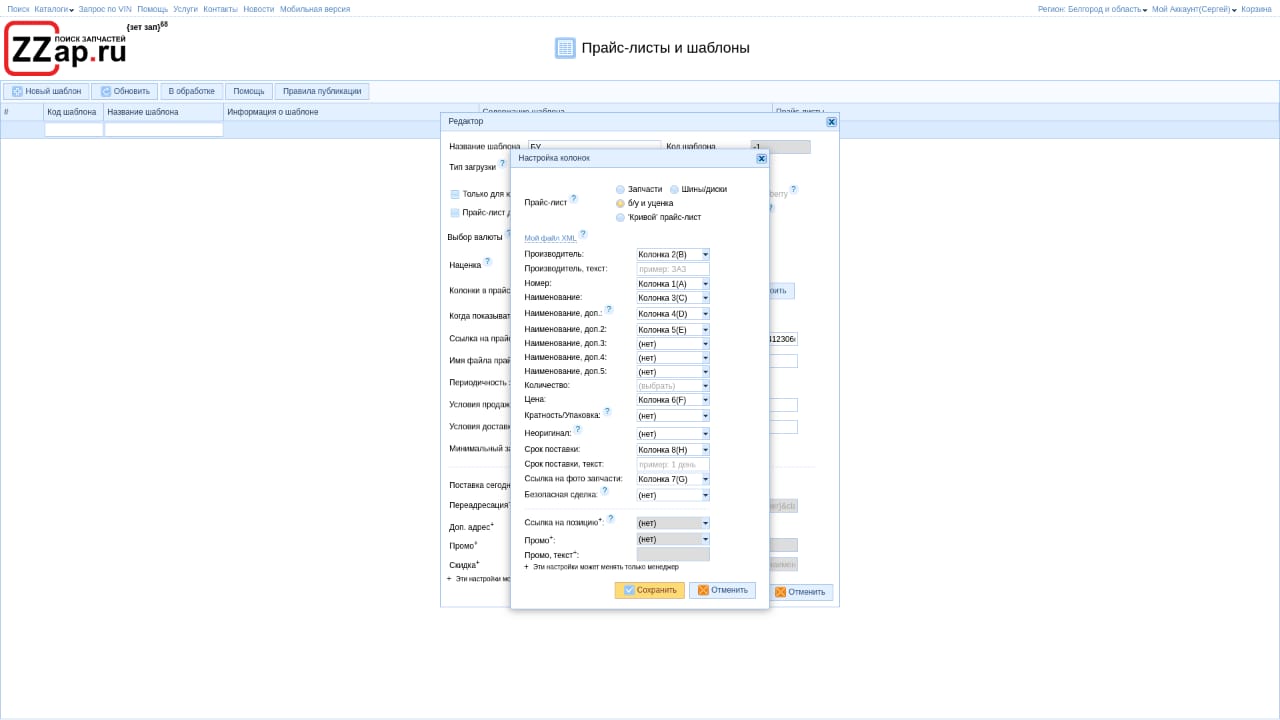
Task: Click Сохранить in the column settings dialog
Action: coord(649,590)
